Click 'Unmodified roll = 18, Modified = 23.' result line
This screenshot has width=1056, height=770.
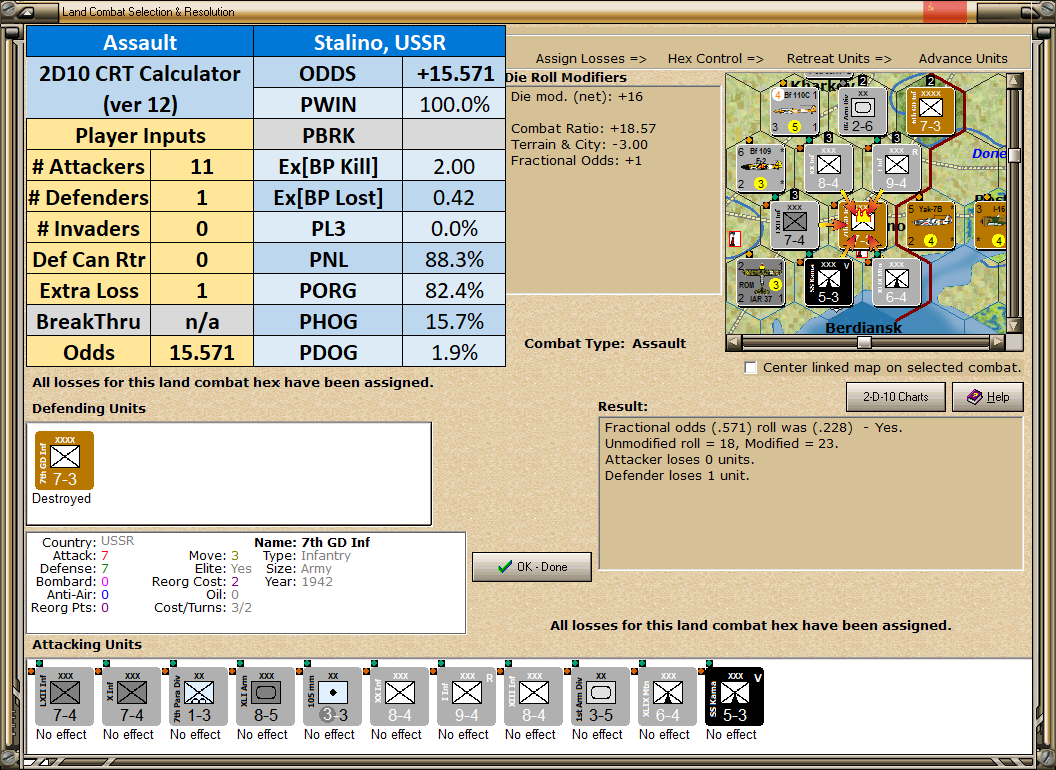coord(721,443)
